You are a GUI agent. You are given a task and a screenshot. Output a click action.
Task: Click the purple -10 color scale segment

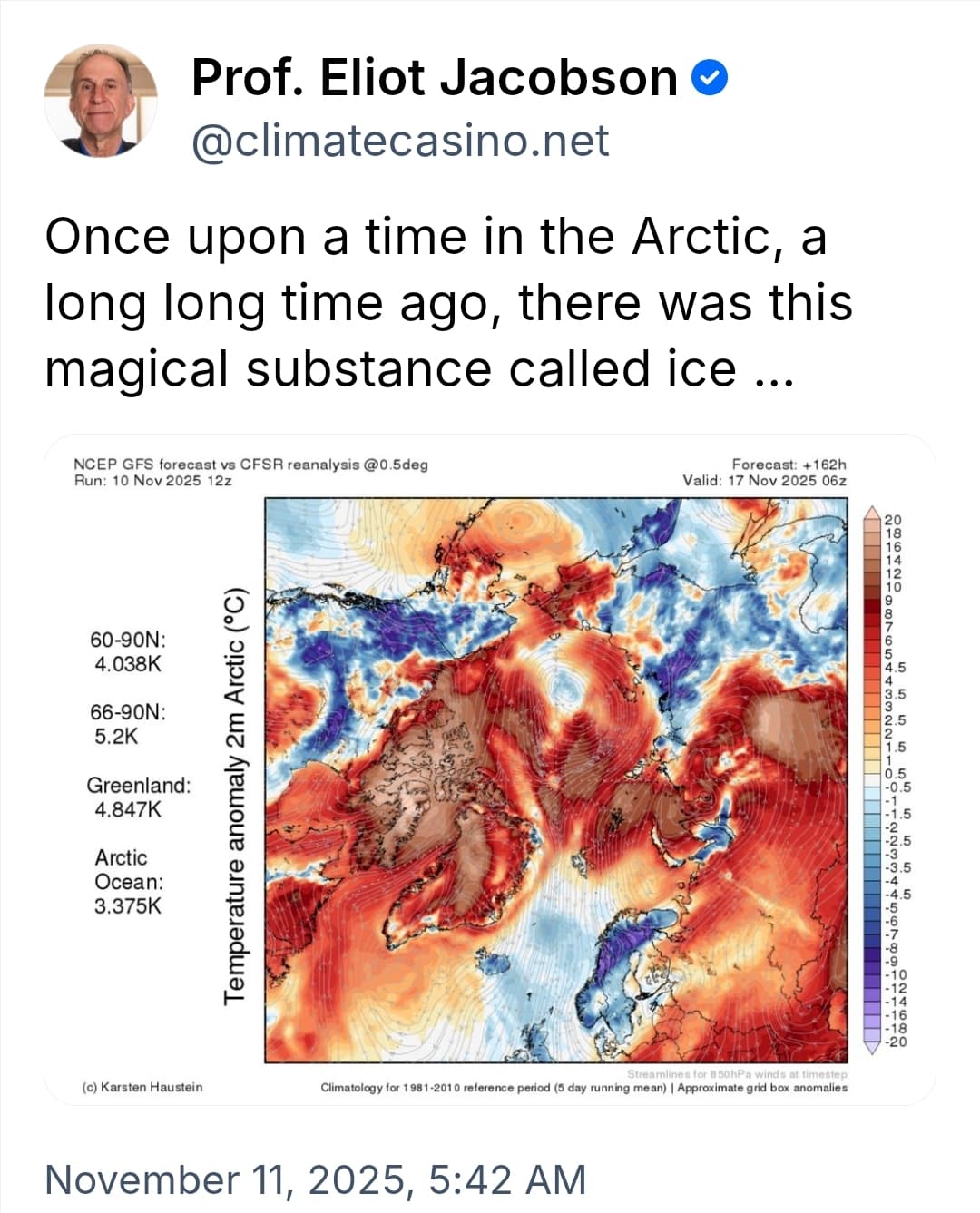coord(874,975)
